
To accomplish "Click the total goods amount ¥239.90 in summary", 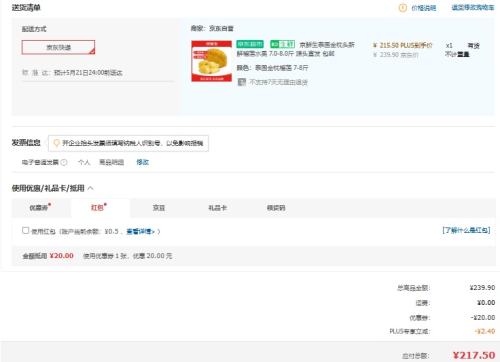I will point(482,287).
